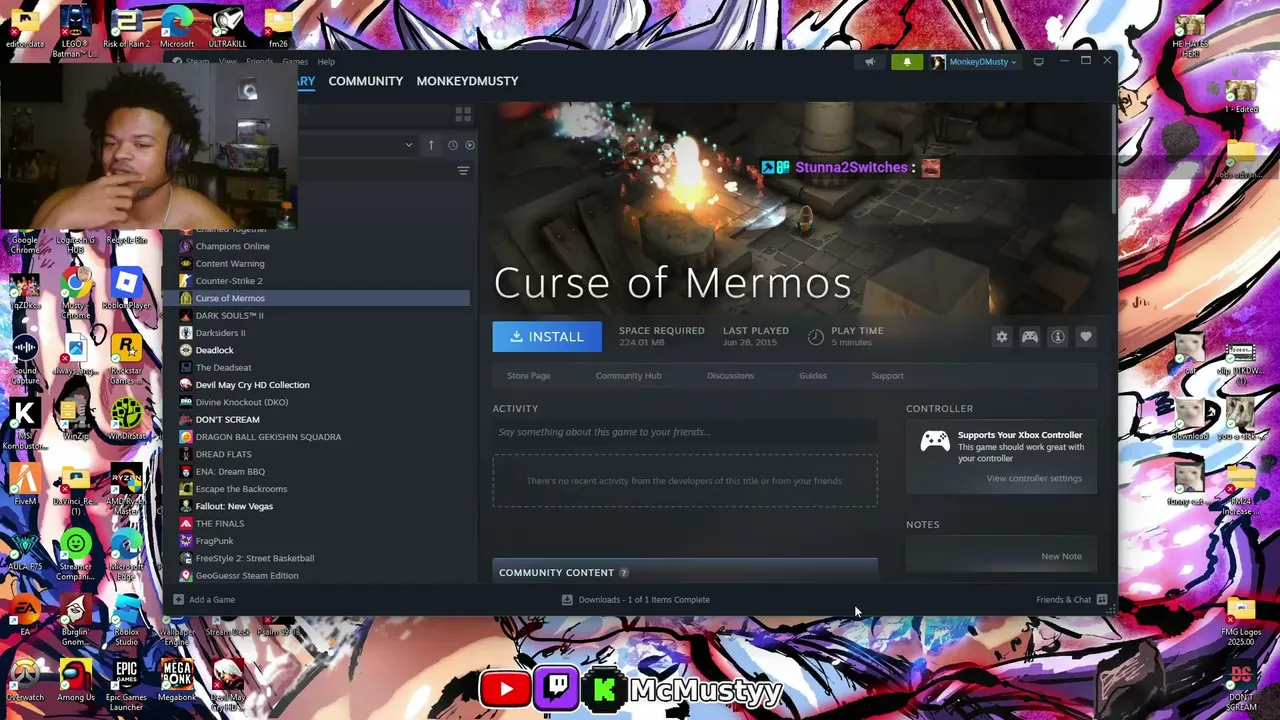This screenshot has width=1280, height=720.
Task: Add Curse of Mermos to favorites heart
Action: coord(1086,337)
